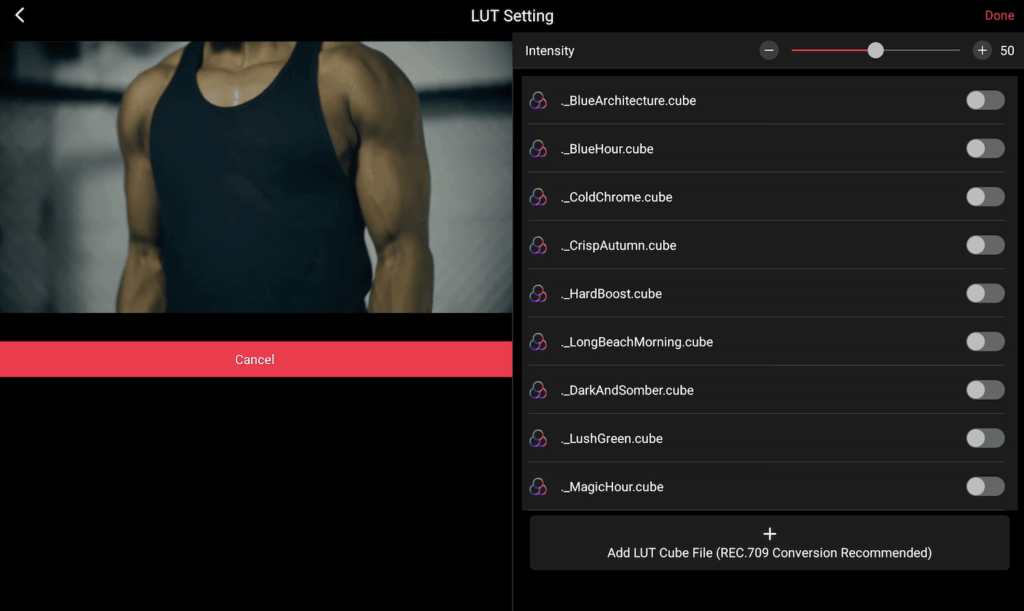The width and height of the screenshot is (1024, 611).
Task: Click the _HardBoost.cube LUT icon
Action: [538, 294]
